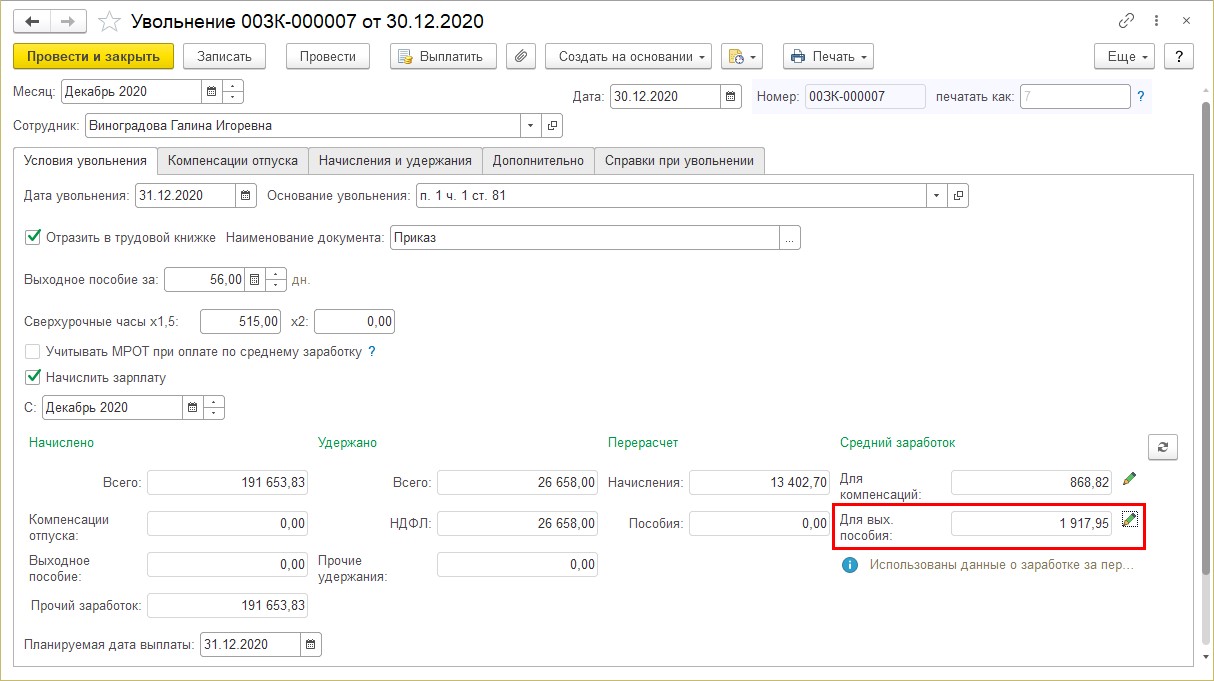Open the Еще menu
Viewport: 1214px width, 681px height.
tap(1125, 57)
